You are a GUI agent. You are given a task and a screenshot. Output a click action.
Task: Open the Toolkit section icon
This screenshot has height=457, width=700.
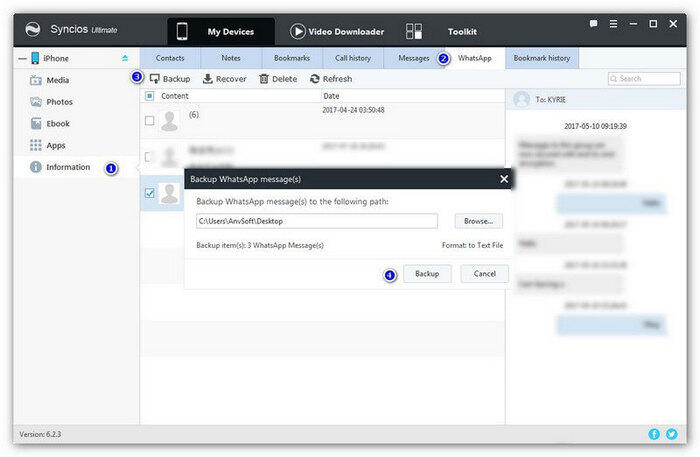(x=415, y=31)
